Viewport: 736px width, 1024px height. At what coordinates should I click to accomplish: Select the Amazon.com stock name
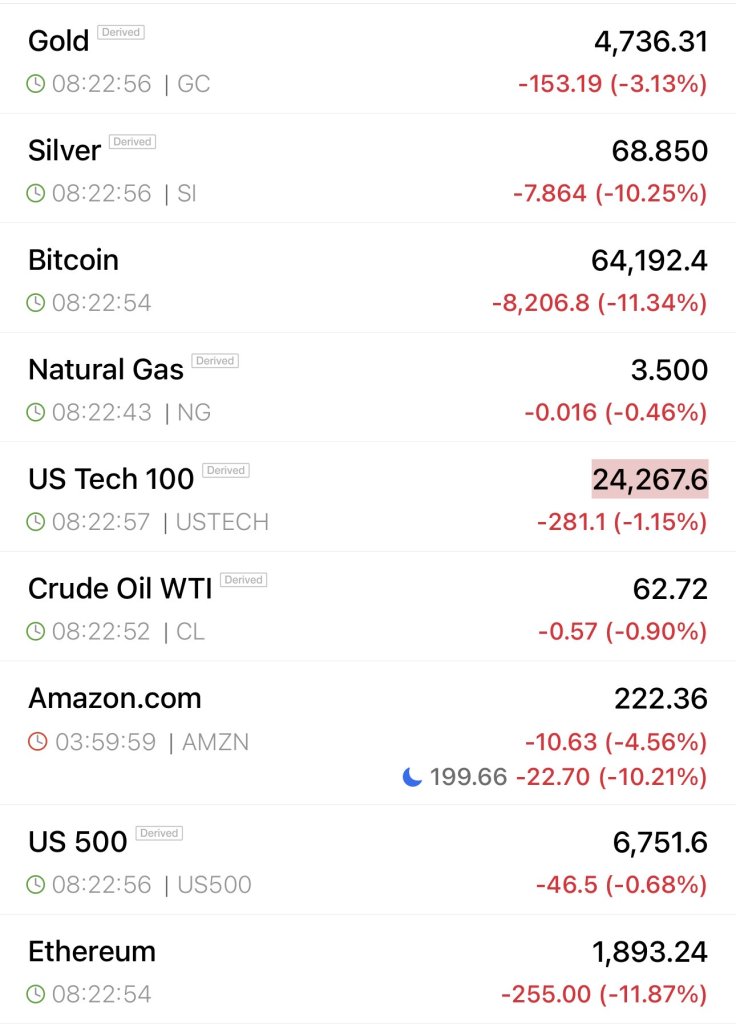coord(114,698)
